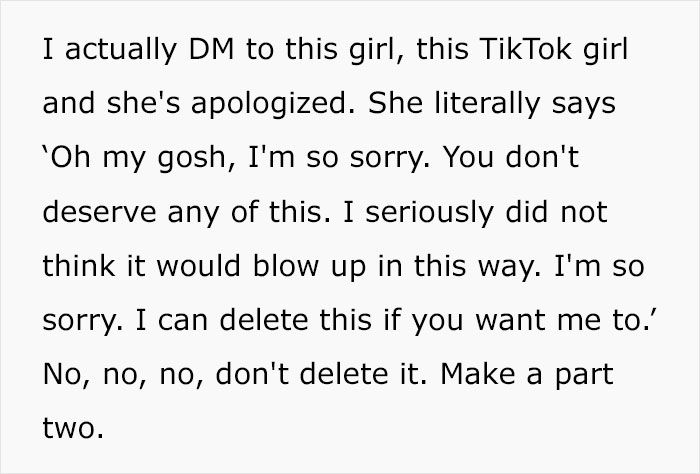Click the phrase 'blow up' in fifth line
700x474 pixels.
[309, 266]
